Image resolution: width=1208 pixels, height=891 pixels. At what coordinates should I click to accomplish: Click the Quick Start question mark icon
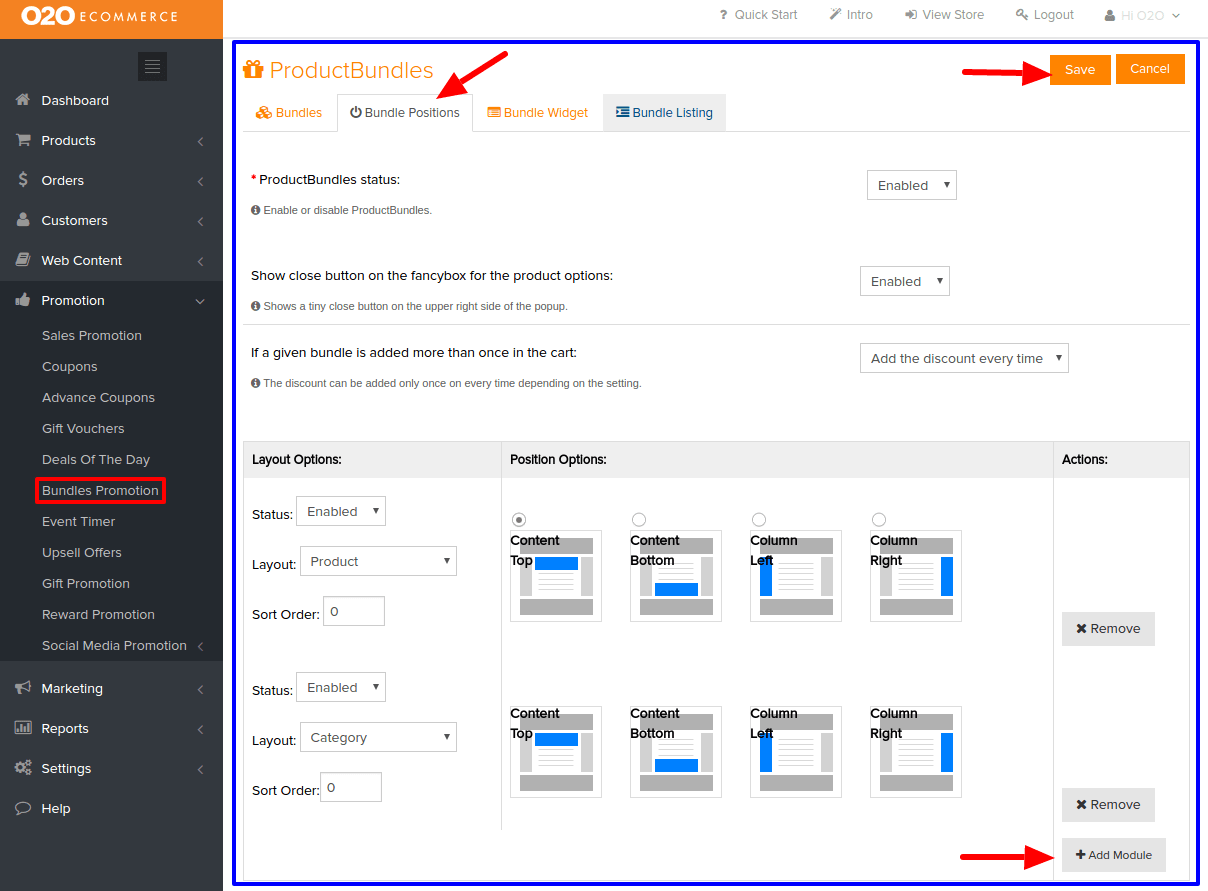[x=723, y=15]
